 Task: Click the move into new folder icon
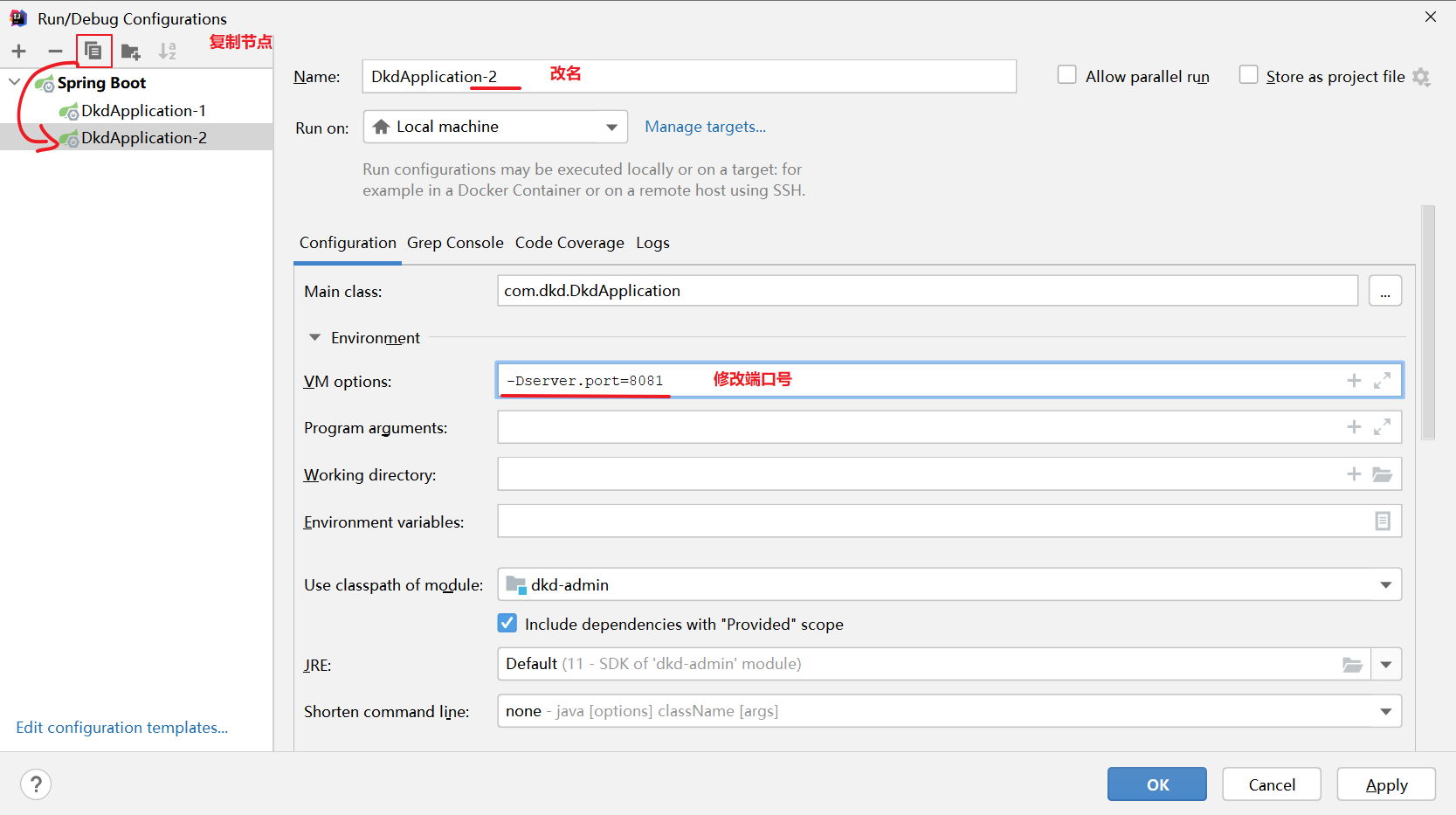[x=131, y=52]
